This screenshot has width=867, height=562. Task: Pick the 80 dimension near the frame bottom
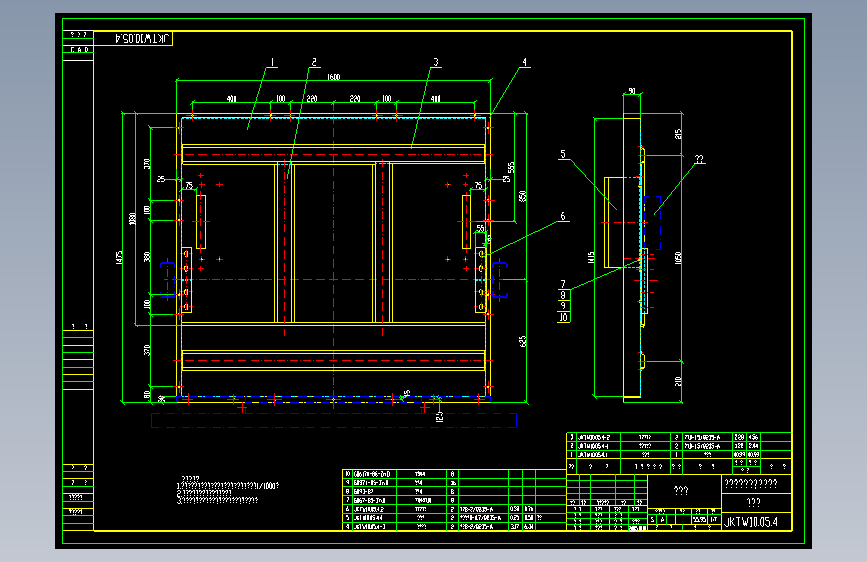point(147,394)
